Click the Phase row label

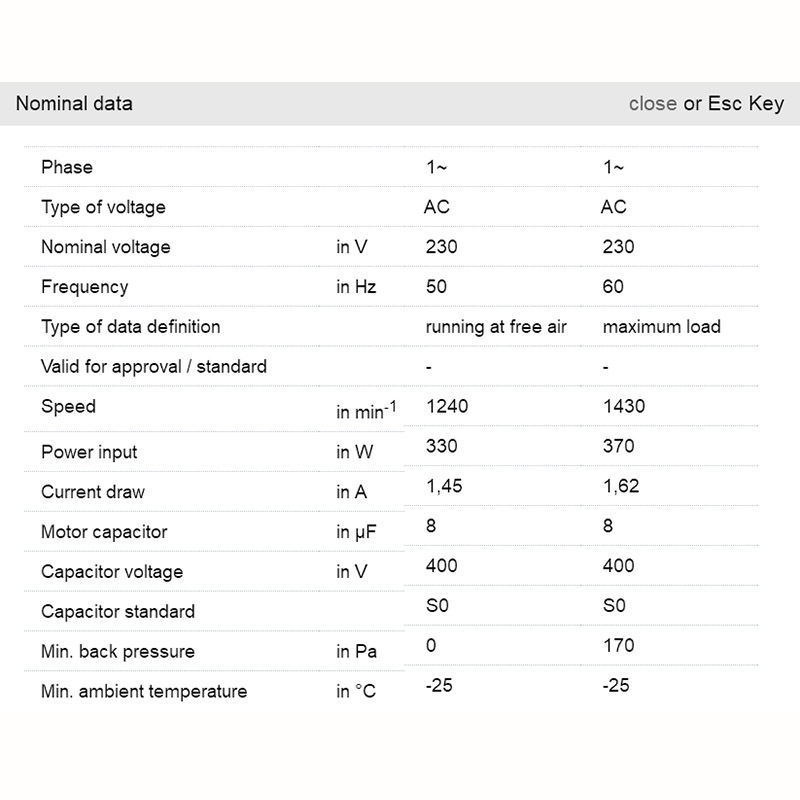click(67, 167)
